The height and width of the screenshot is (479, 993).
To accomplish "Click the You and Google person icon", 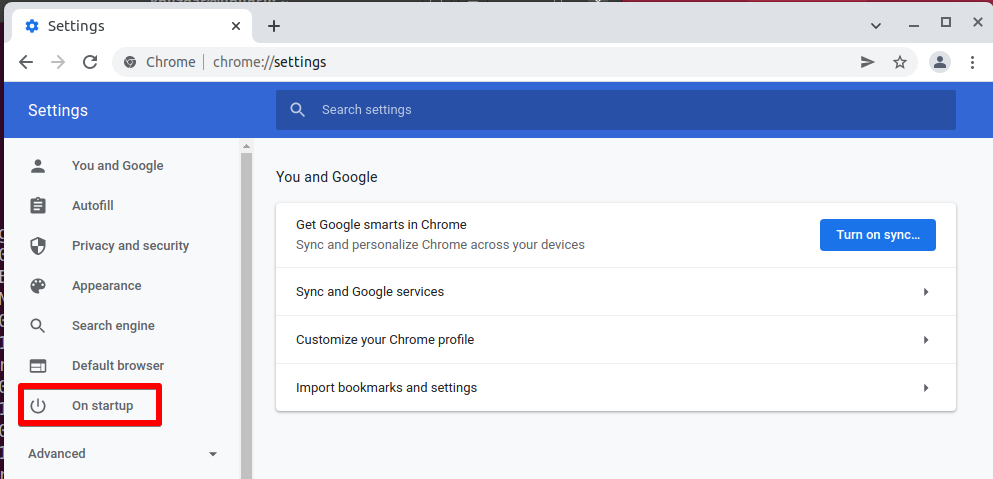I will tap(38, 166).
